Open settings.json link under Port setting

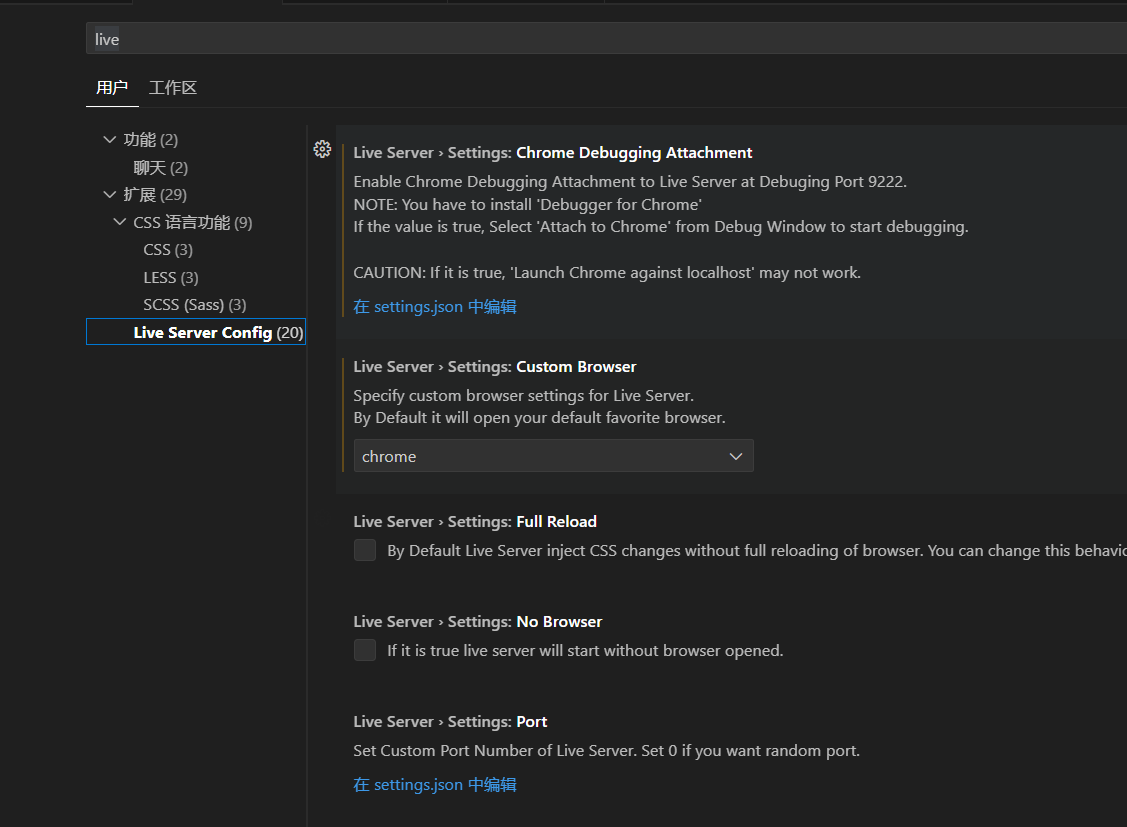[435, 785]
